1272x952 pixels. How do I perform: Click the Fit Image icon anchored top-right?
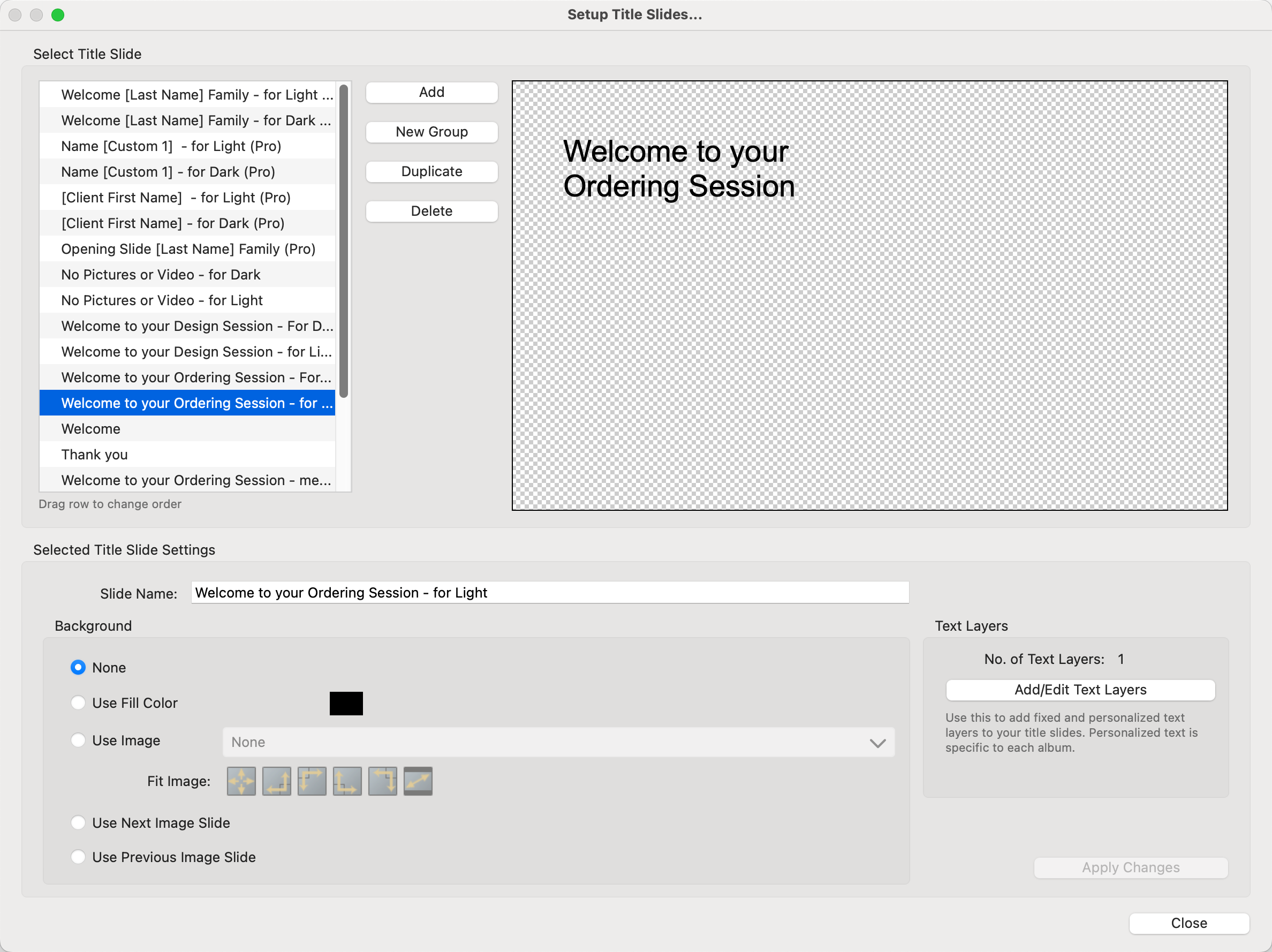pos(382,781)
